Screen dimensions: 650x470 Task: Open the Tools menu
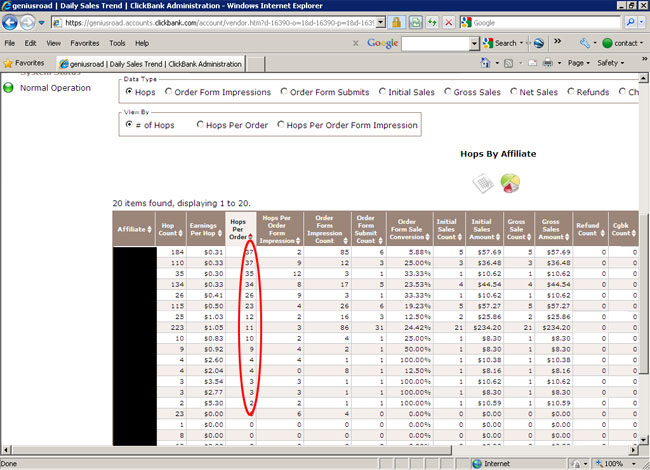[x=117, y=43]
